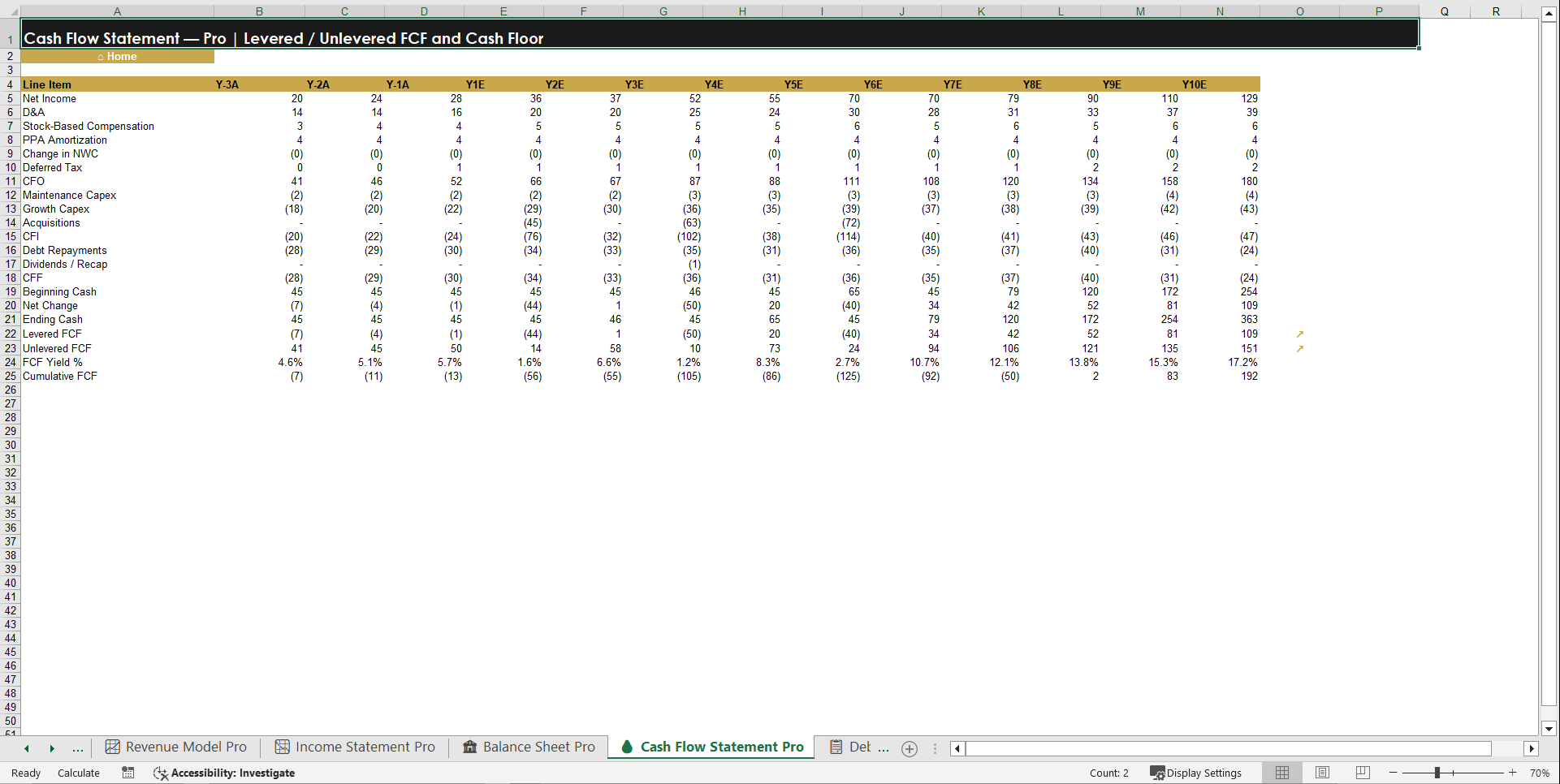Select the 'Dividends / Recap' label cell

tap(117, 265)
